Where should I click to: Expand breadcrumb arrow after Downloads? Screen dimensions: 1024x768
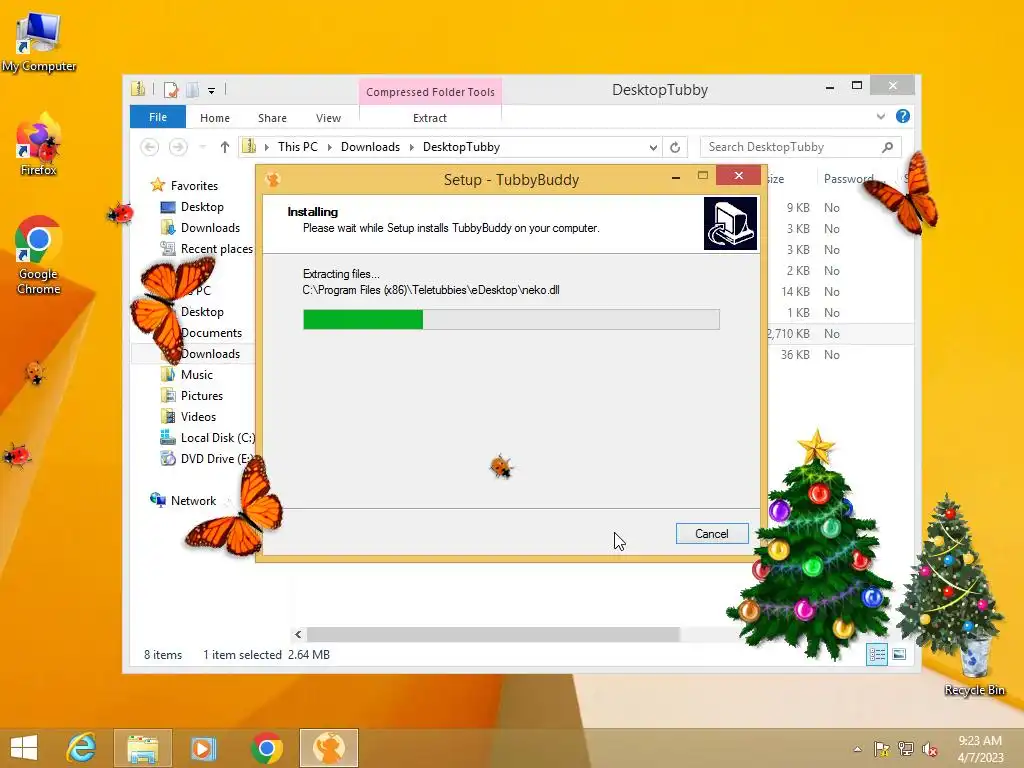point(411,147)
